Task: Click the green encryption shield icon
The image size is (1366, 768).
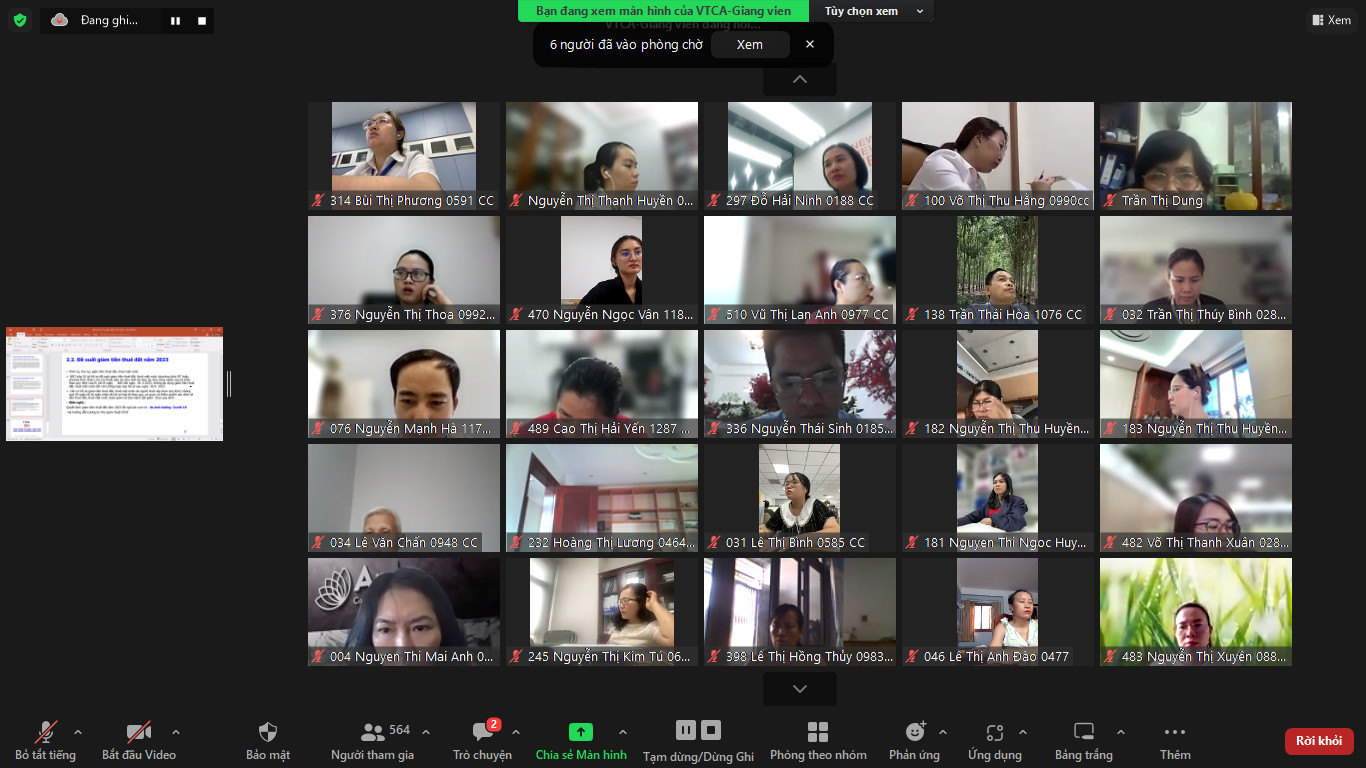Action: [20, 20]
